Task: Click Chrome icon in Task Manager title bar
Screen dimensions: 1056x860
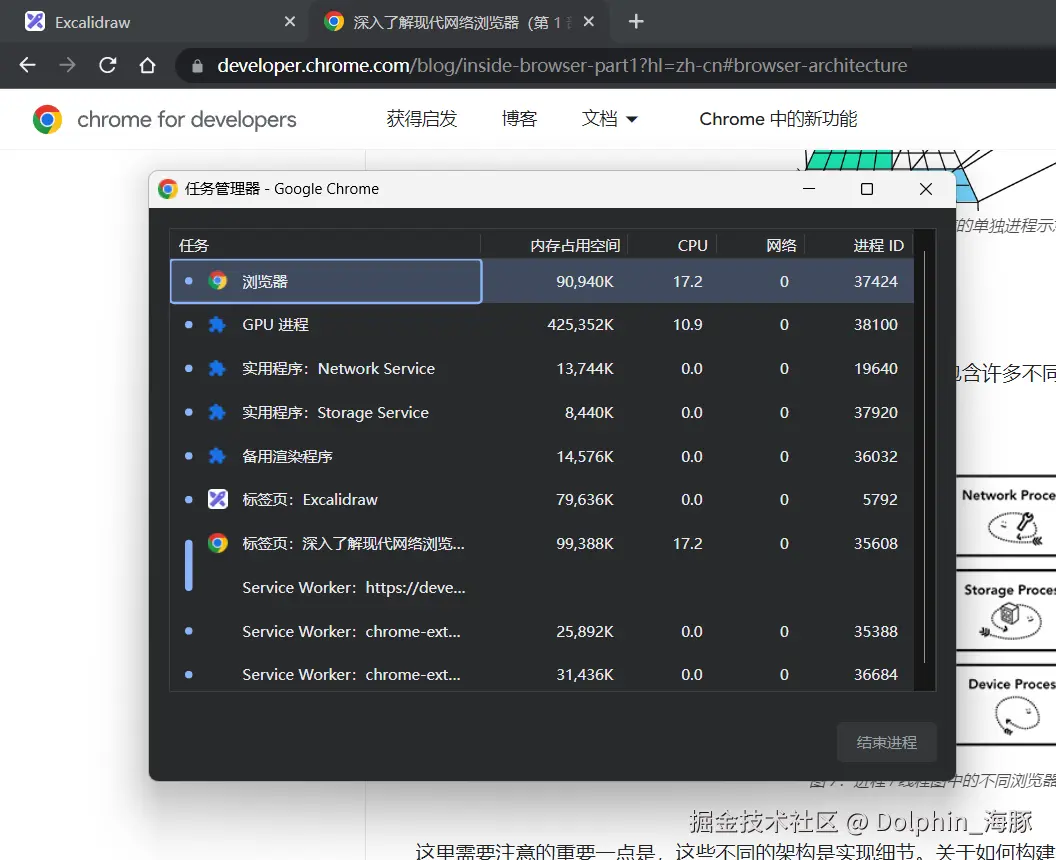Action: (x=168, y=189)
